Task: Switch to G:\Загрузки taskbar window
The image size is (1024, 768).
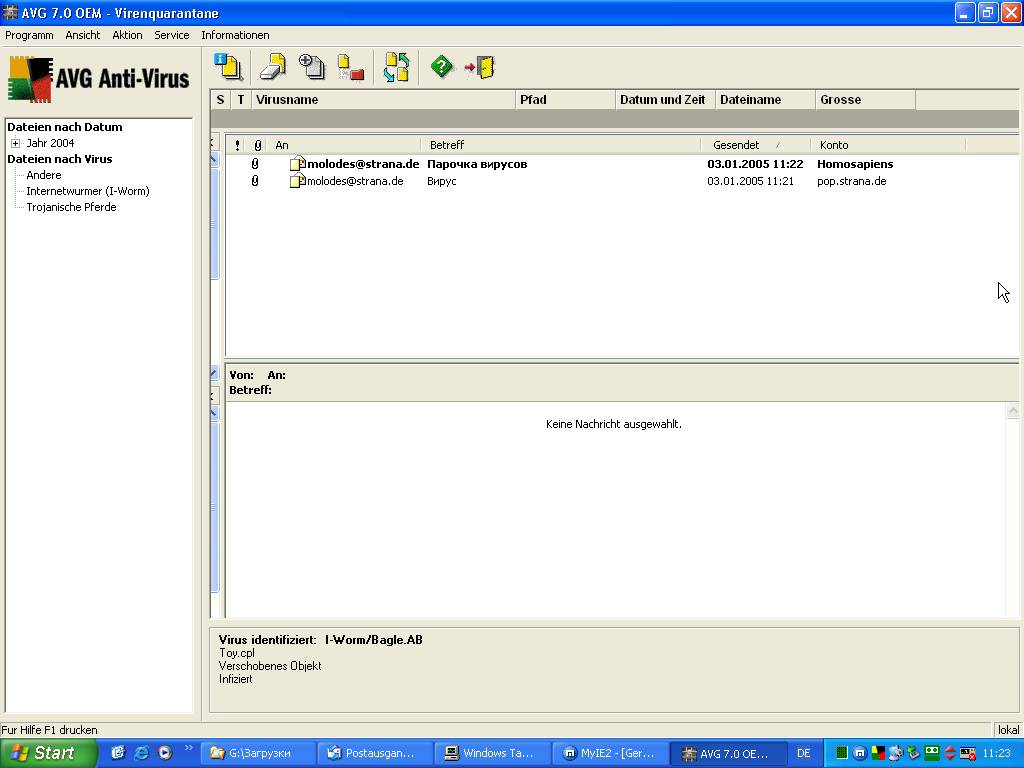Action: click(x=257, y=753)
